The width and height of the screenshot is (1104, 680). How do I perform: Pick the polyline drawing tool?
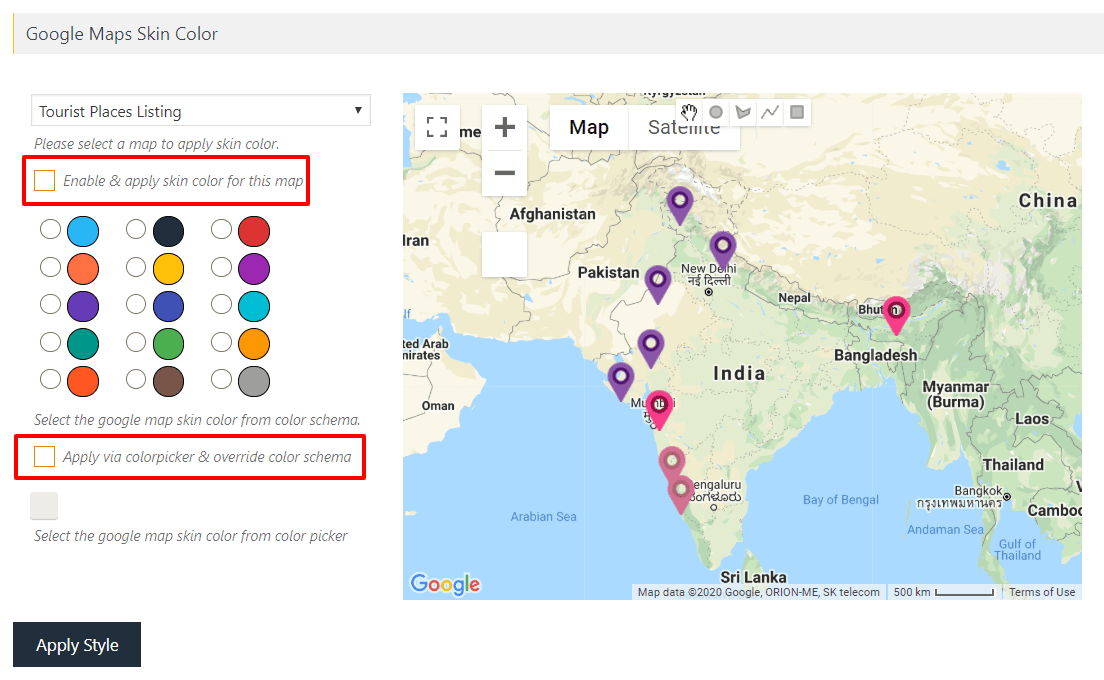coord(770,112)
